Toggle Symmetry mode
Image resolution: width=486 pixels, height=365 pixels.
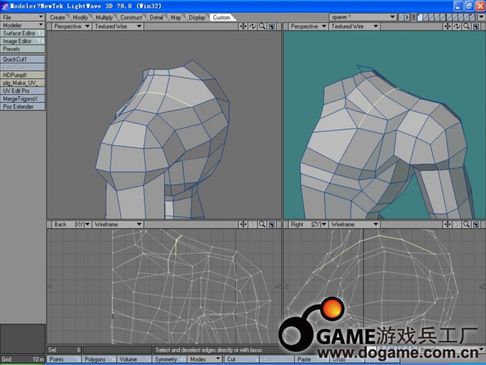coord(169,359)
